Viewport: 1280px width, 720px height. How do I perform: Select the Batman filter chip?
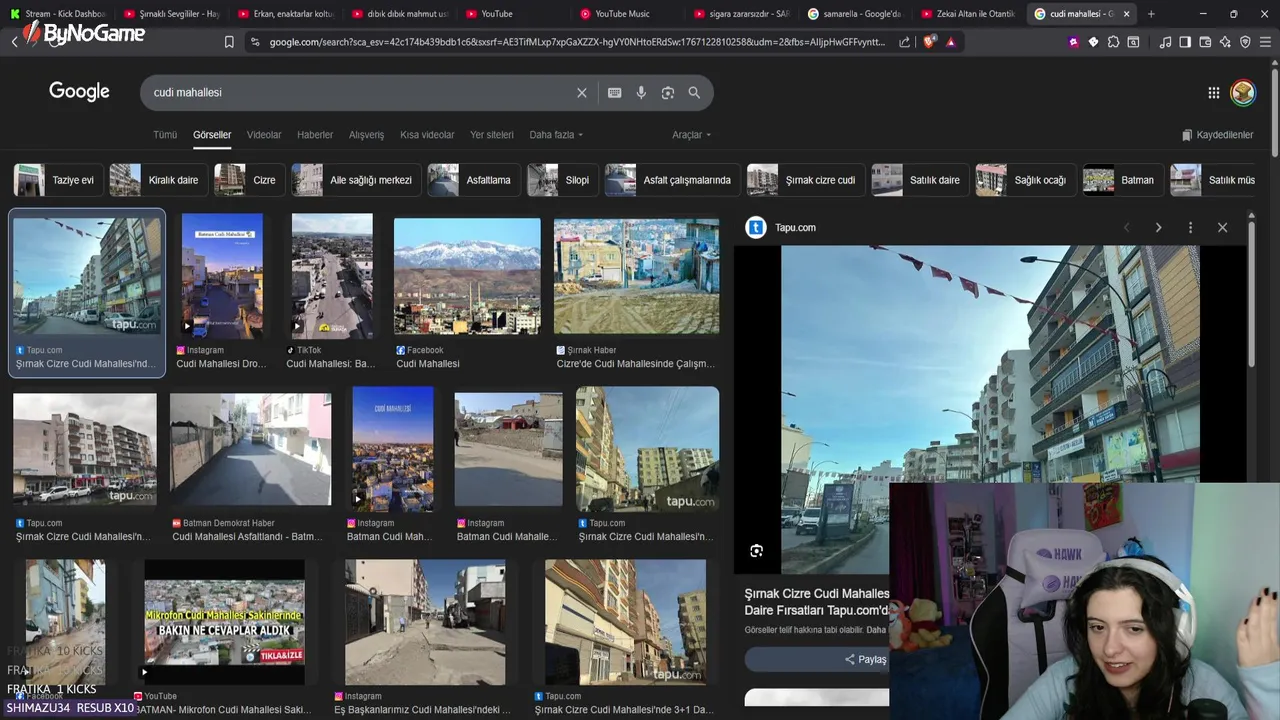1123,180
